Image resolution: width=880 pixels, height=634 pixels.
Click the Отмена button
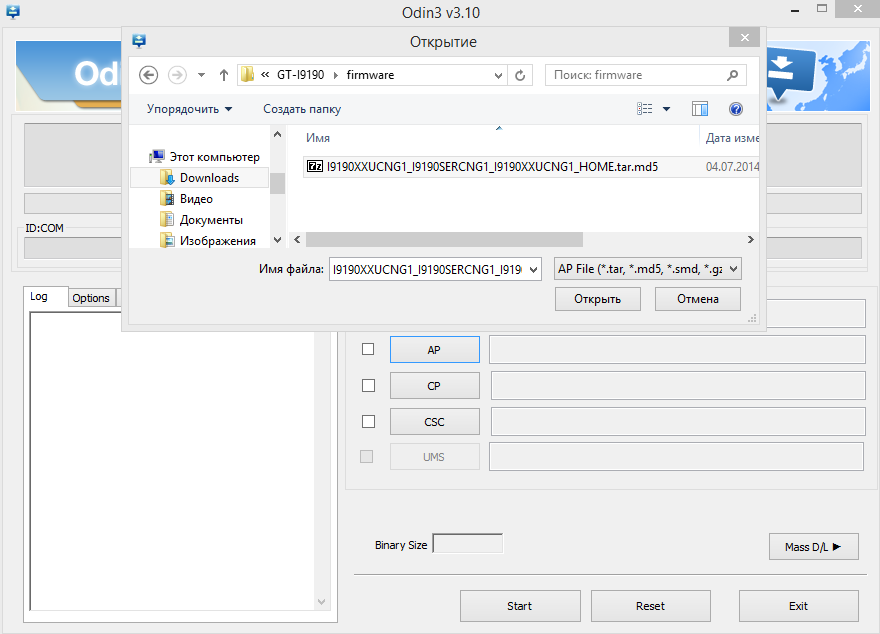tap(698, 299)
